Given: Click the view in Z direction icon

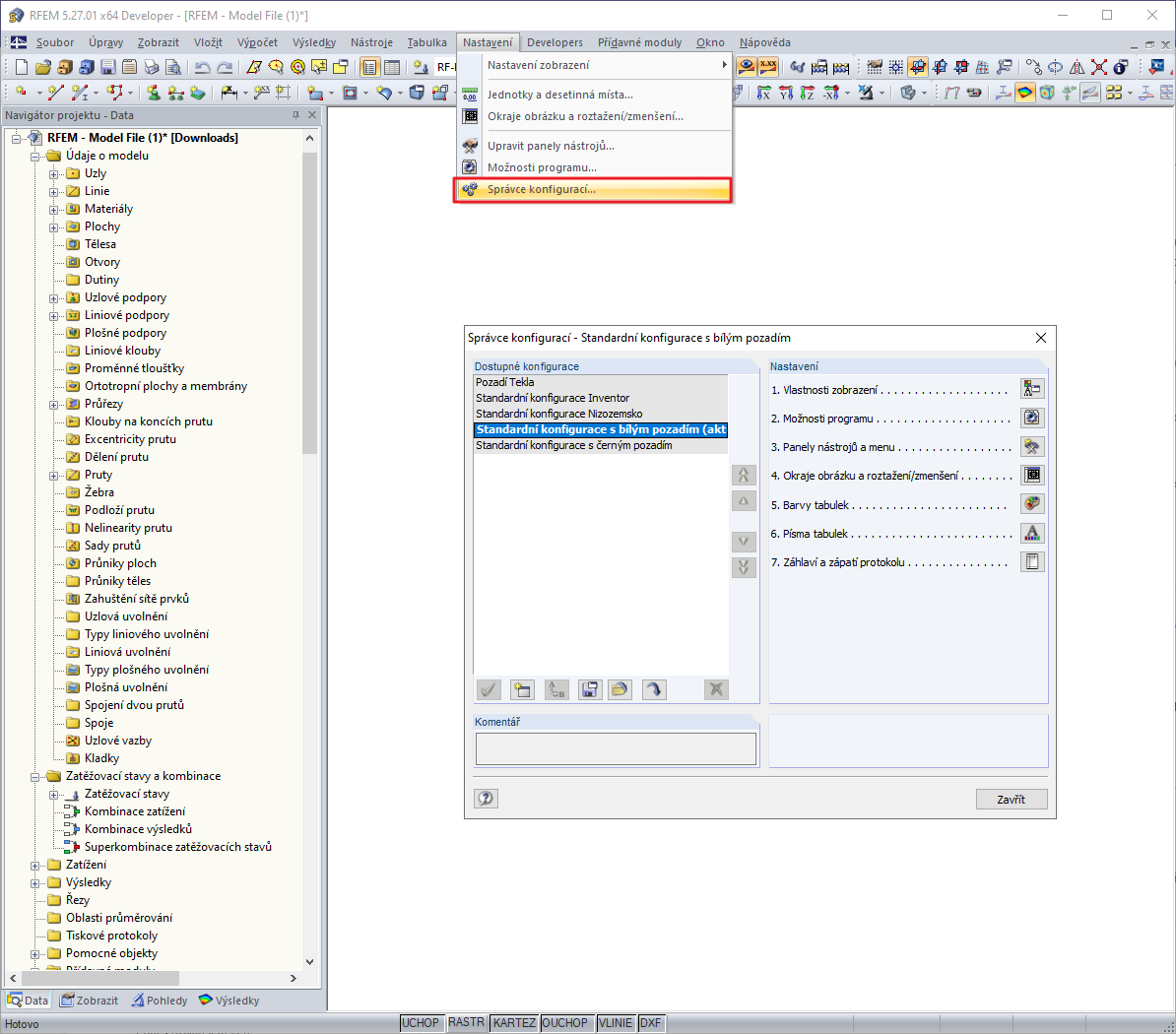Looking at the screenshot, I should [x=807, y=93].
